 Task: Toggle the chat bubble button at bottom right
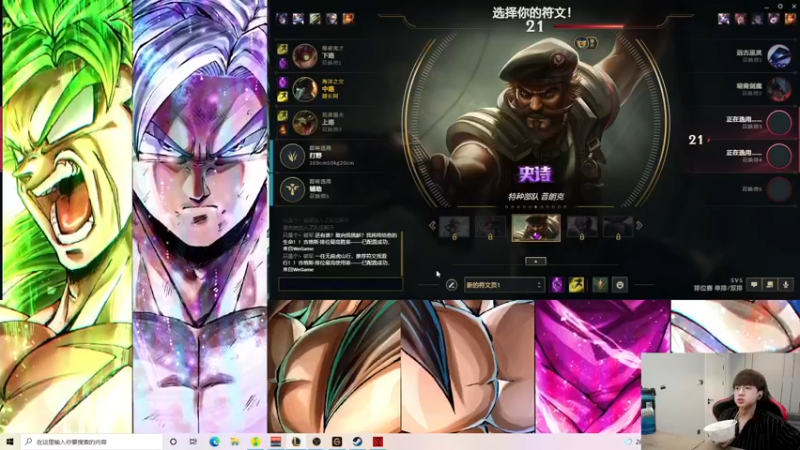click(x=754, y=285)
